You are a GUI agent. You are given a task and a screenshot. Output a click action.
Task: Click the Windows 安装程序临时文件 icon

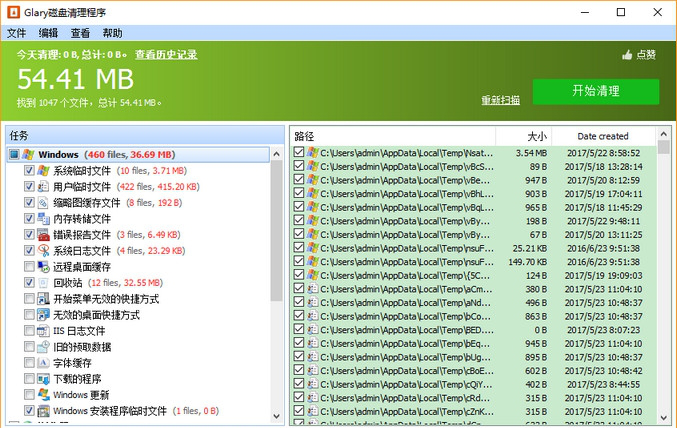point(43,410)
